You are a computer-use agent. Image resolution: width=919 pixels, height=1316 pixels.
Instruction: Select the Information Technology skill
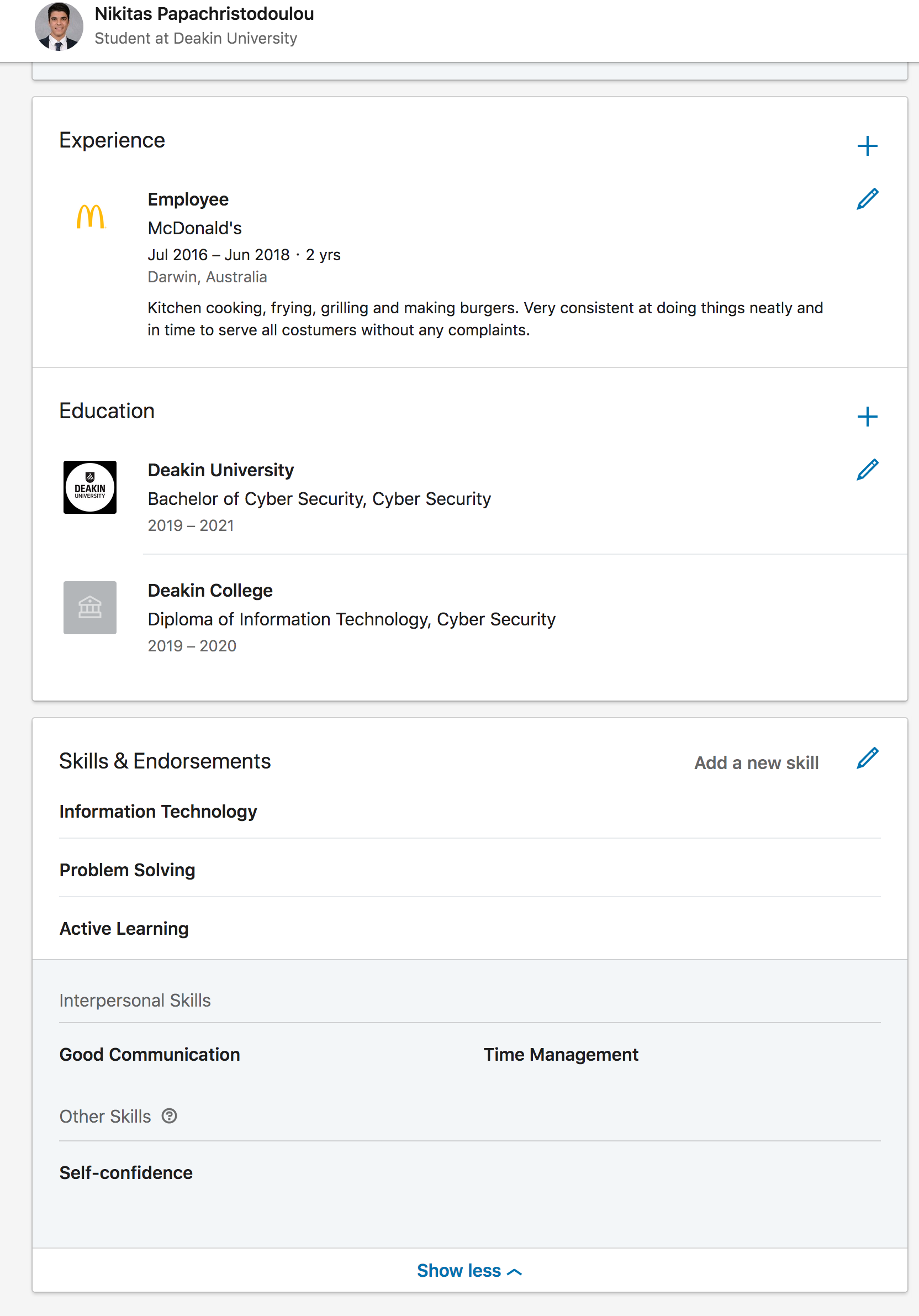click(158, 812)
